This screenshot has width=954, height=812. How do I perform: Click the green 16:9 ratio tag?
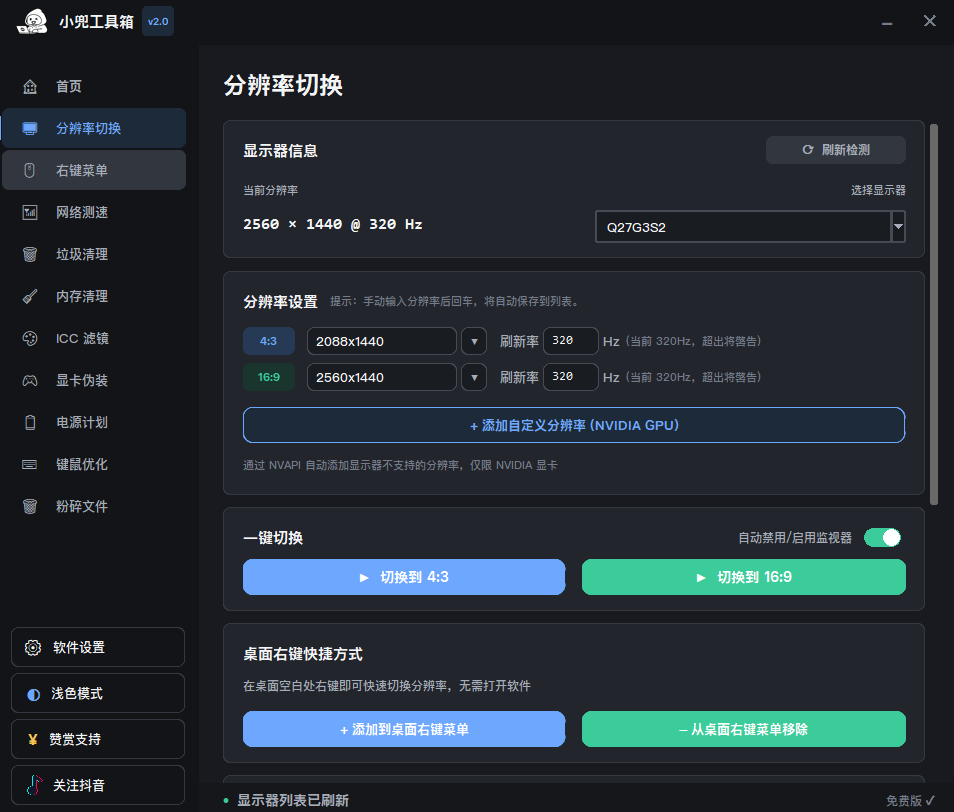click(269, 377)
